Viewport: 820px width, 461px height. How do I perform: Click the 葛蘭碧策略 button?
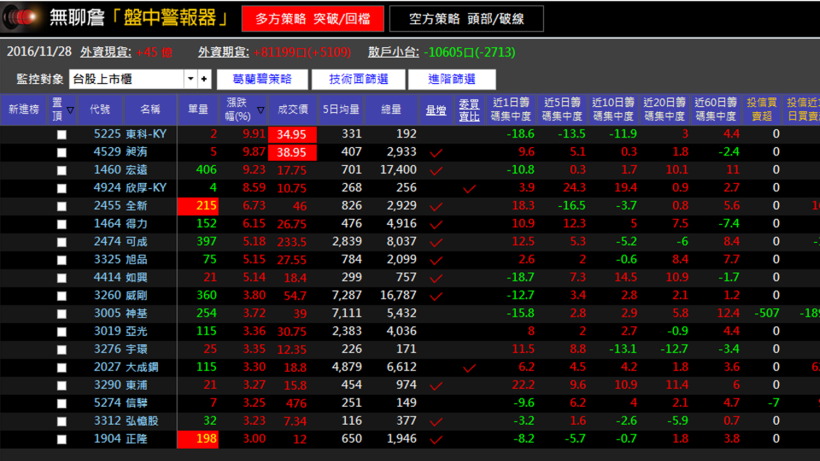262,79
